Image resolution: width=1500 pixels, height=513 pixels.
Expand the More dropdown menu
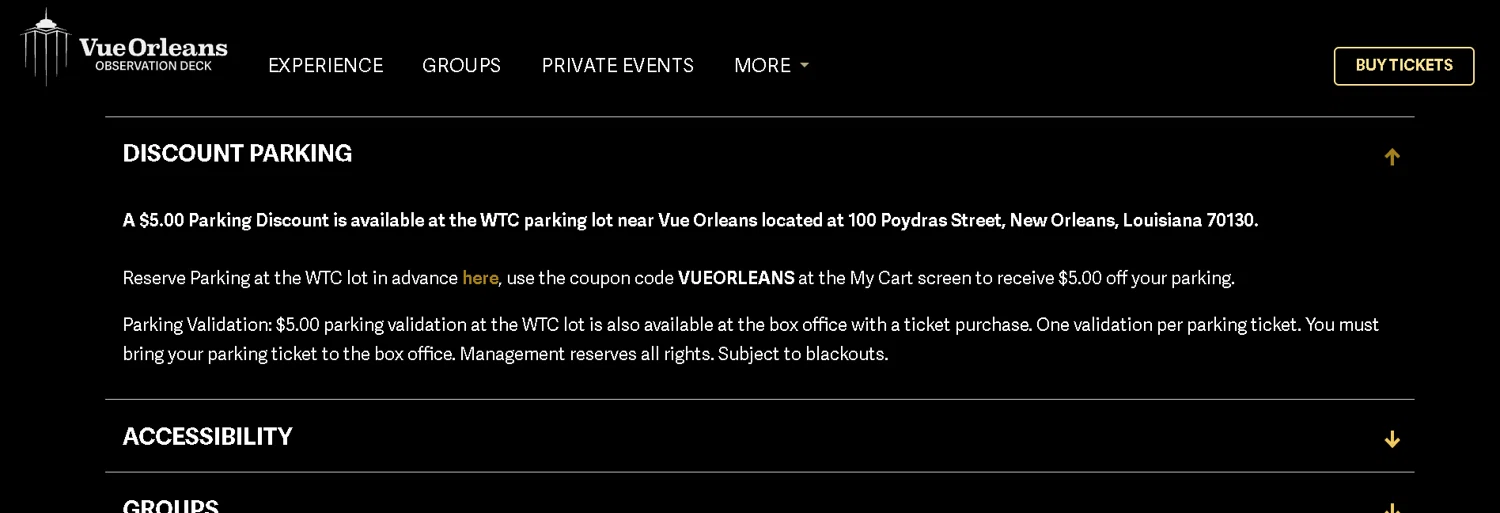[x=762, y=66]
